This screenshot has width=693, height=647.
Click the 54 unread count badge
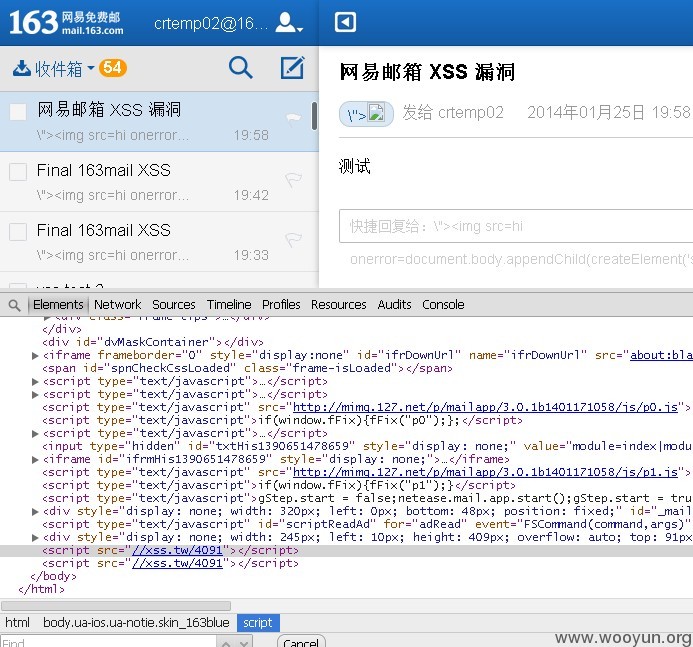pos(113,68)
